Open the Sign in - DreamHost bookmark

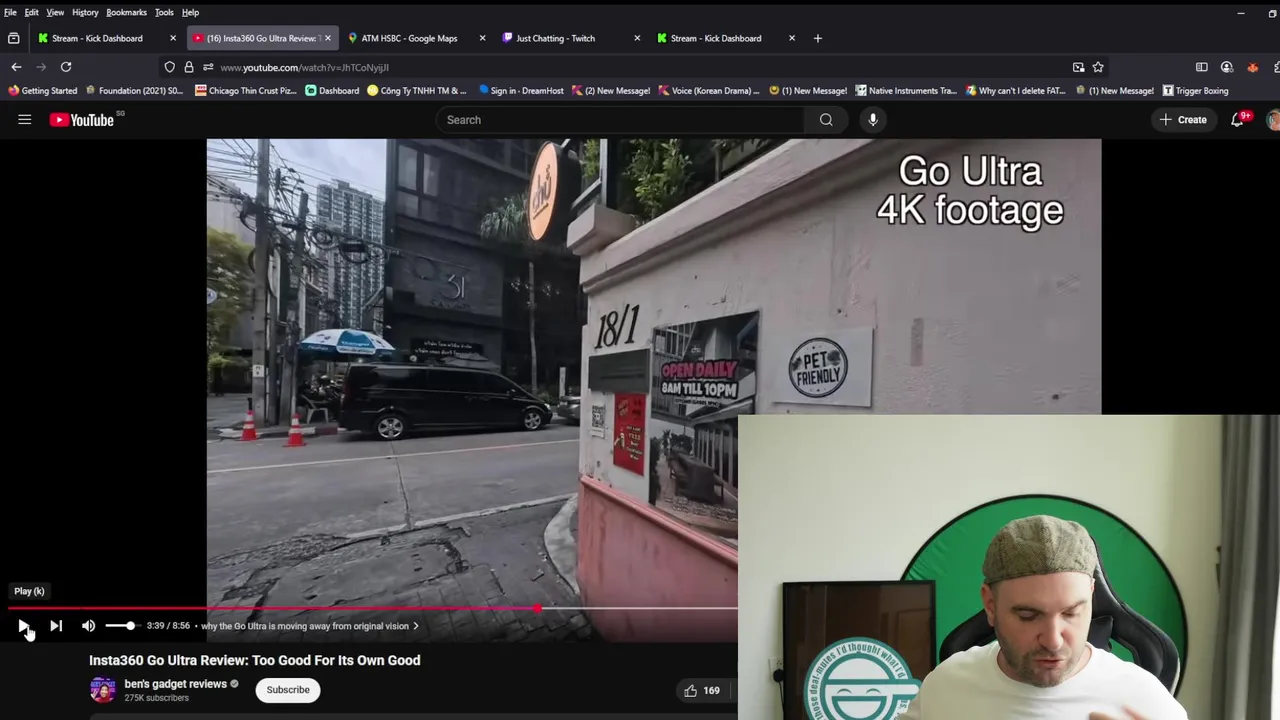point(521,91)
